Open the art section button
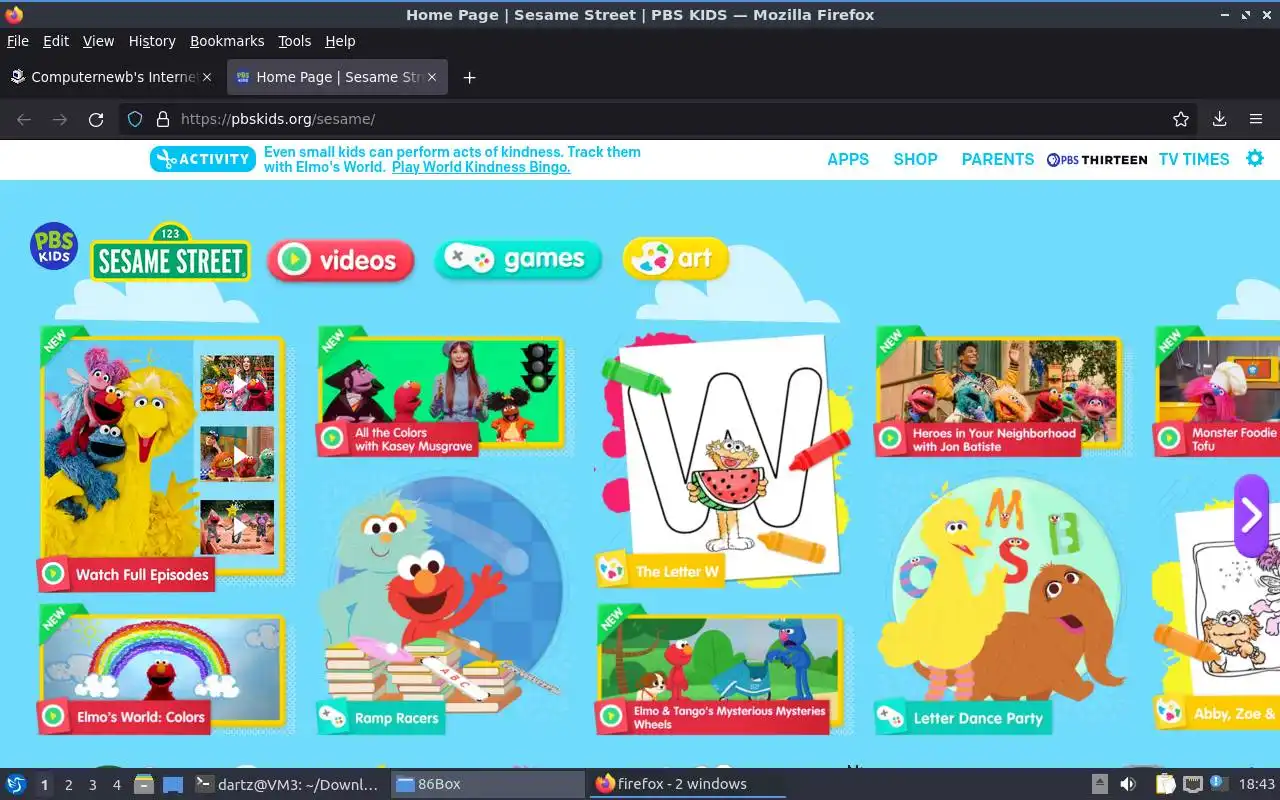The width and height of the screenshot is (1280, 800). (676, 259)
